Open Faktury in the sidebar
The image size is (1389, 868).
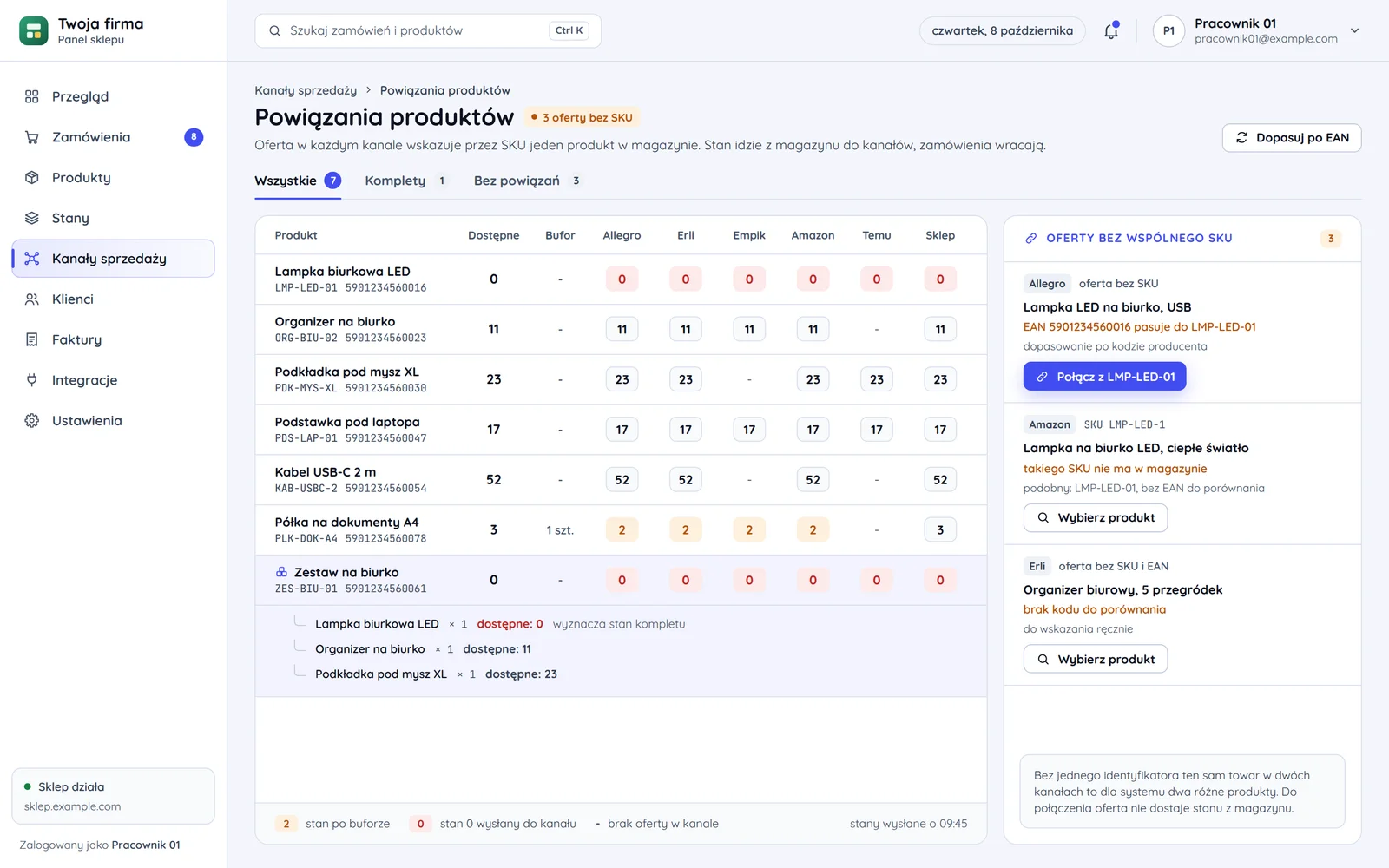point(113,339)
